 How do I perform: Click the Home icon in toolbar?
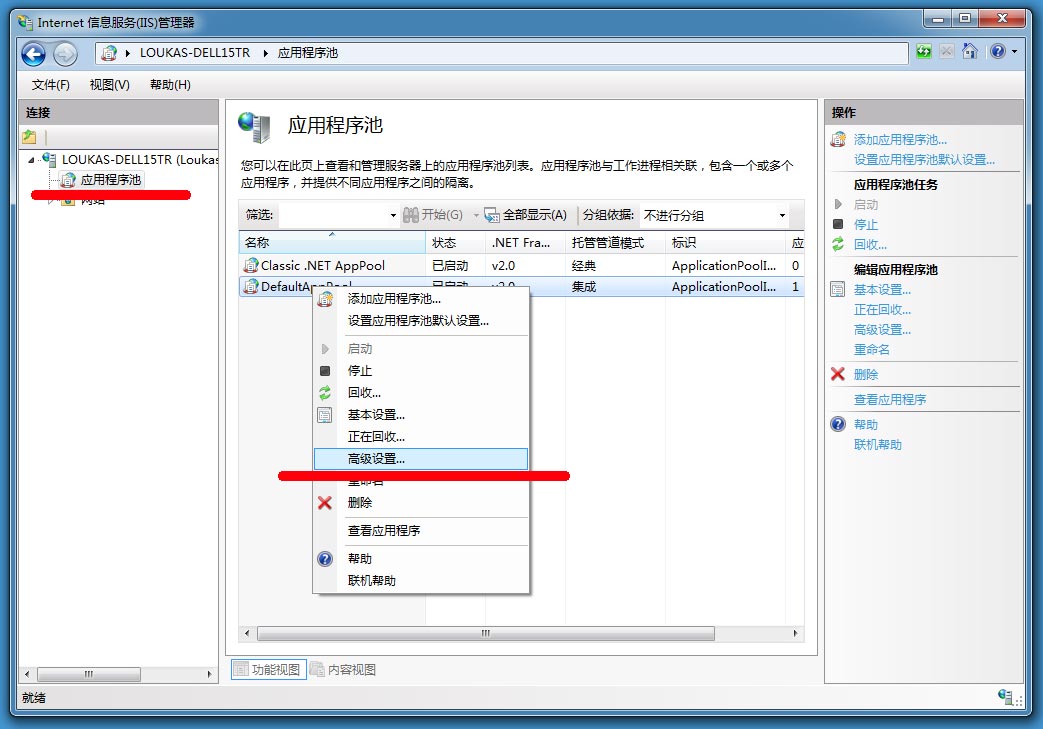pos(970,51)
